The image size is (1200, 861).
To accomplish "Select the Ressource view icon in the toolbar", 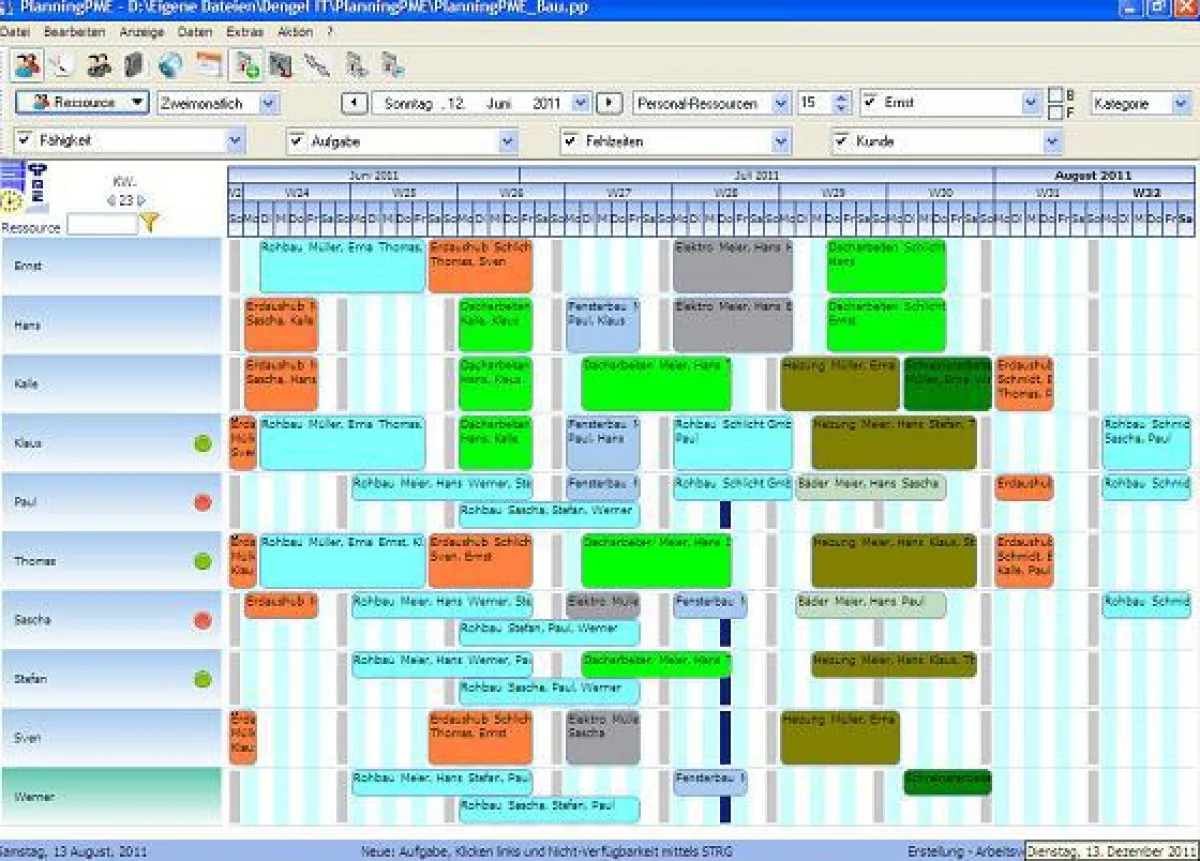I will [x=27, y=65].
